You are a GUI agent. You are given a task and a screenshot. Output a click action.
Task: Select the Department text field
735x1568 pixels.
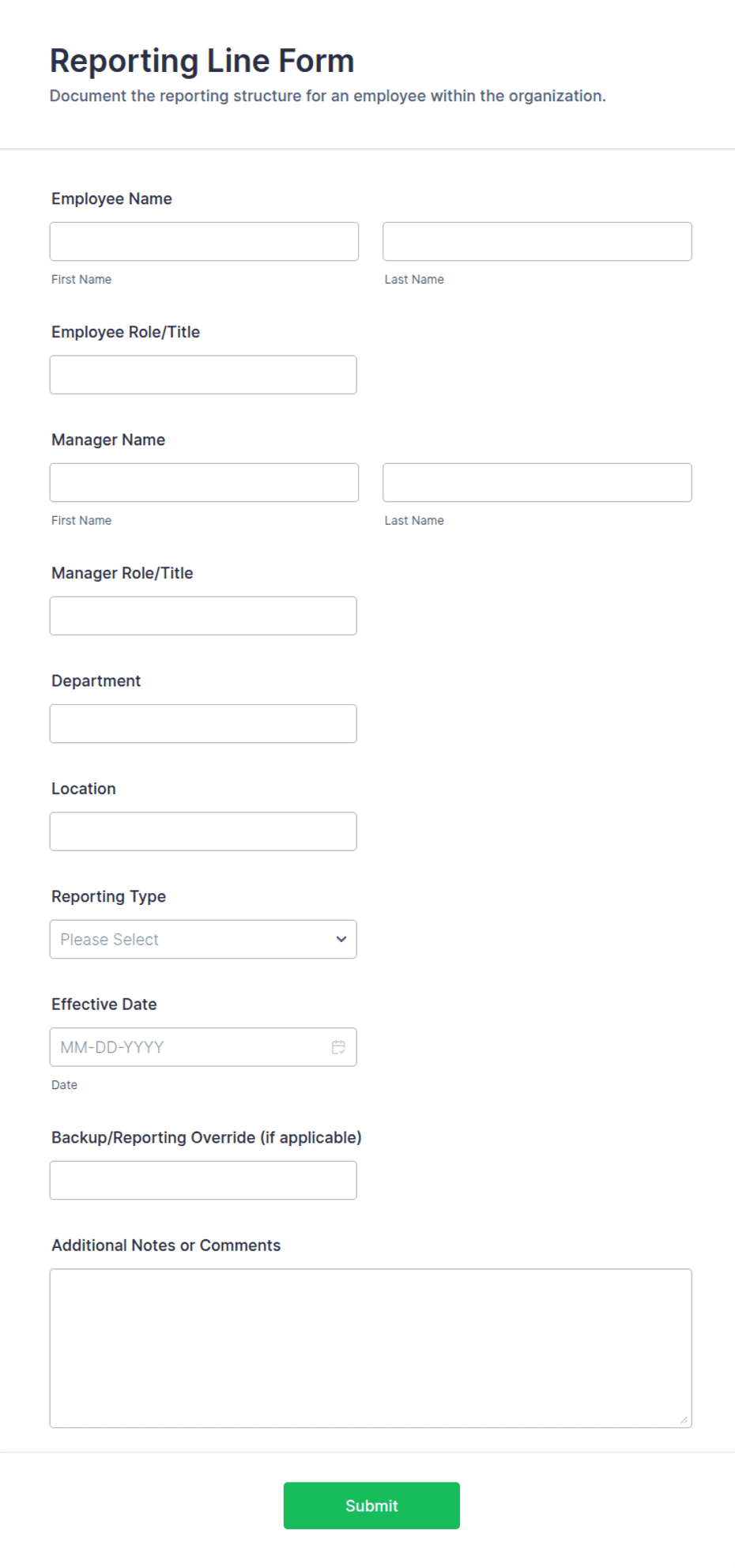[x=203, y=723]
